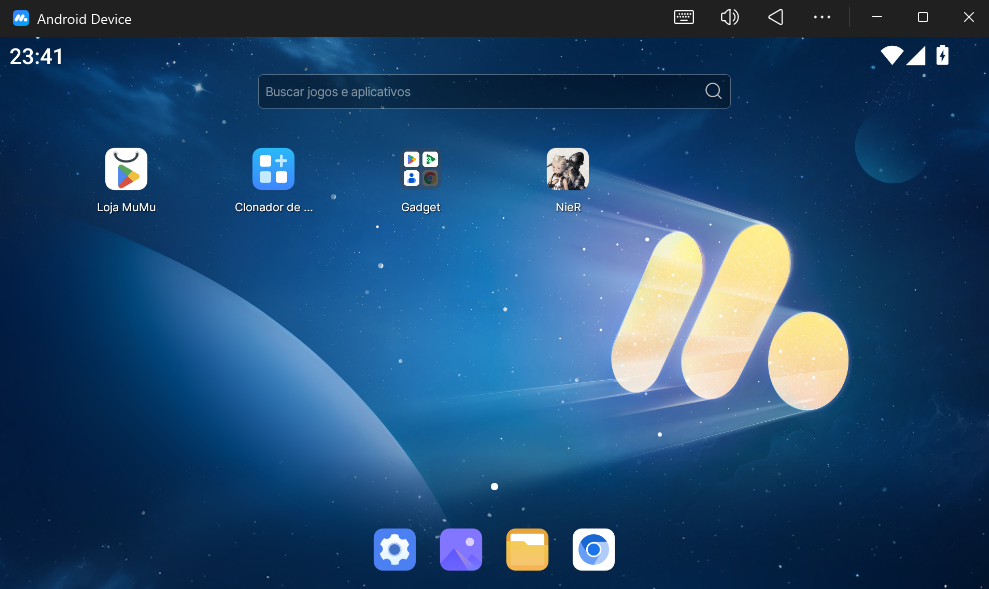Click the 23:41 clock
The width and height of the screenshot is (989, 589).
pos(37,57)
